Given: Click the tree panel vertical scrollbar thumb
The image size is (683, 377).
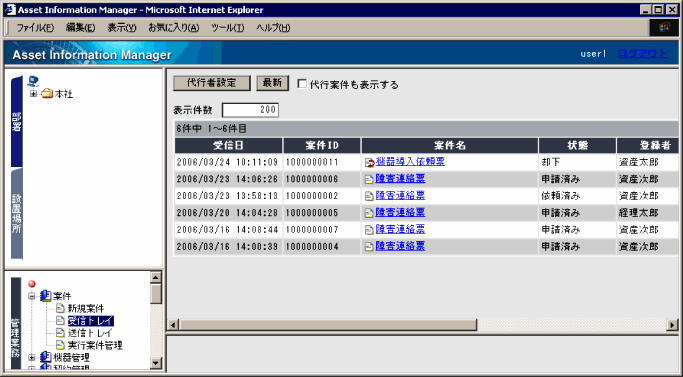Looking at the screenshot, I should point(156,293).
